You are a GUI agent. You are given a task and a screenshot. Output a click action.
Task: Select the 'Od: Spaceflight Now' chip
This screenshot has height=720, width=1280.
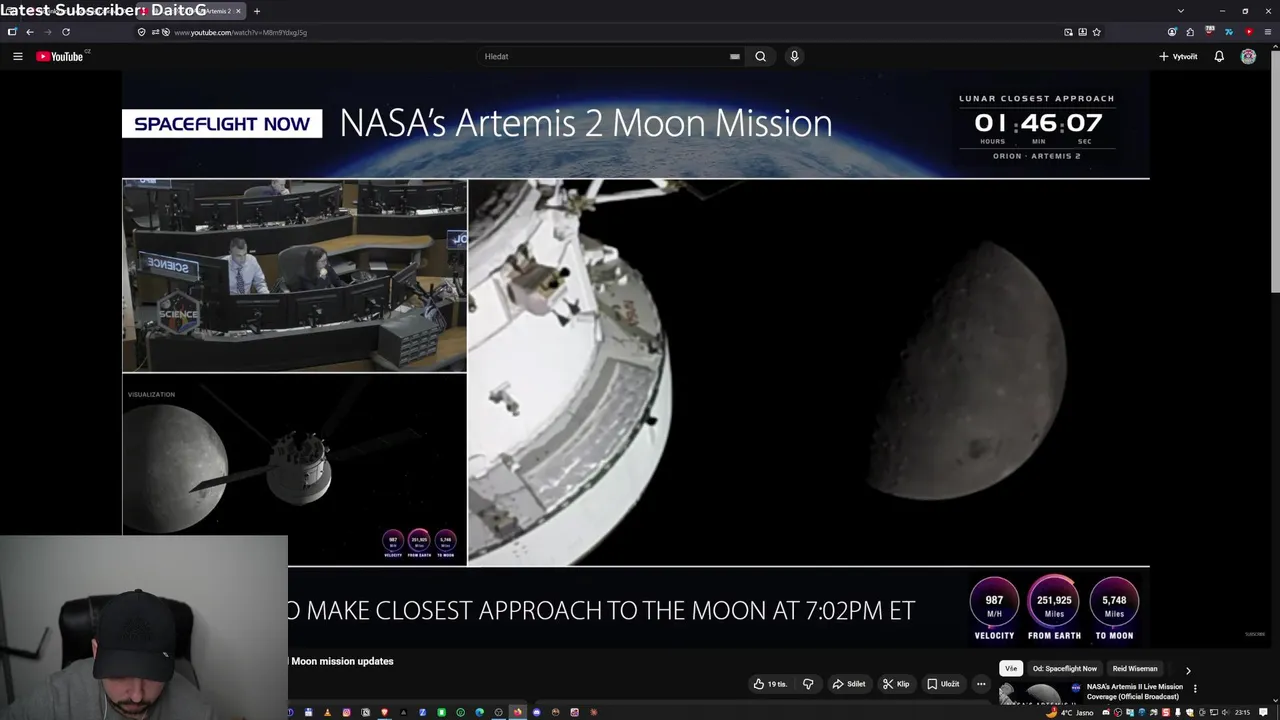[x=1065, y=668]
